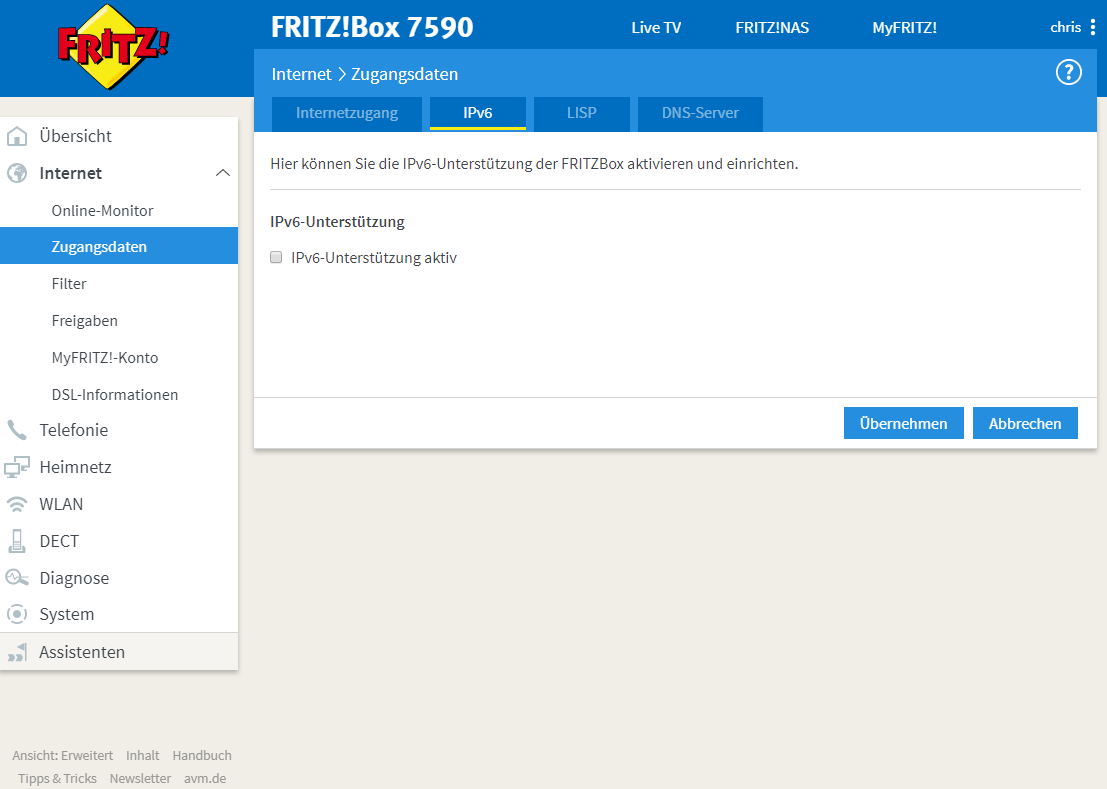Collapse the Internet menu chevron

223,173
